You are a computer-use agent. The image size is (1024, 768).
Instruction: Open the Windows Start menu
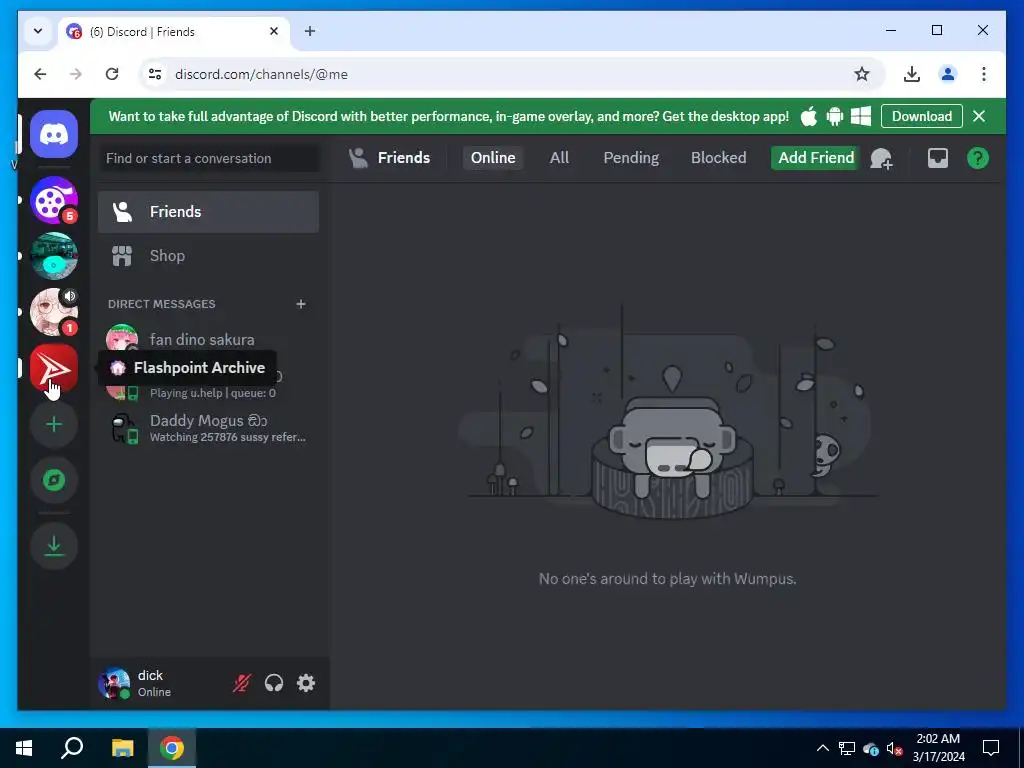24,748
